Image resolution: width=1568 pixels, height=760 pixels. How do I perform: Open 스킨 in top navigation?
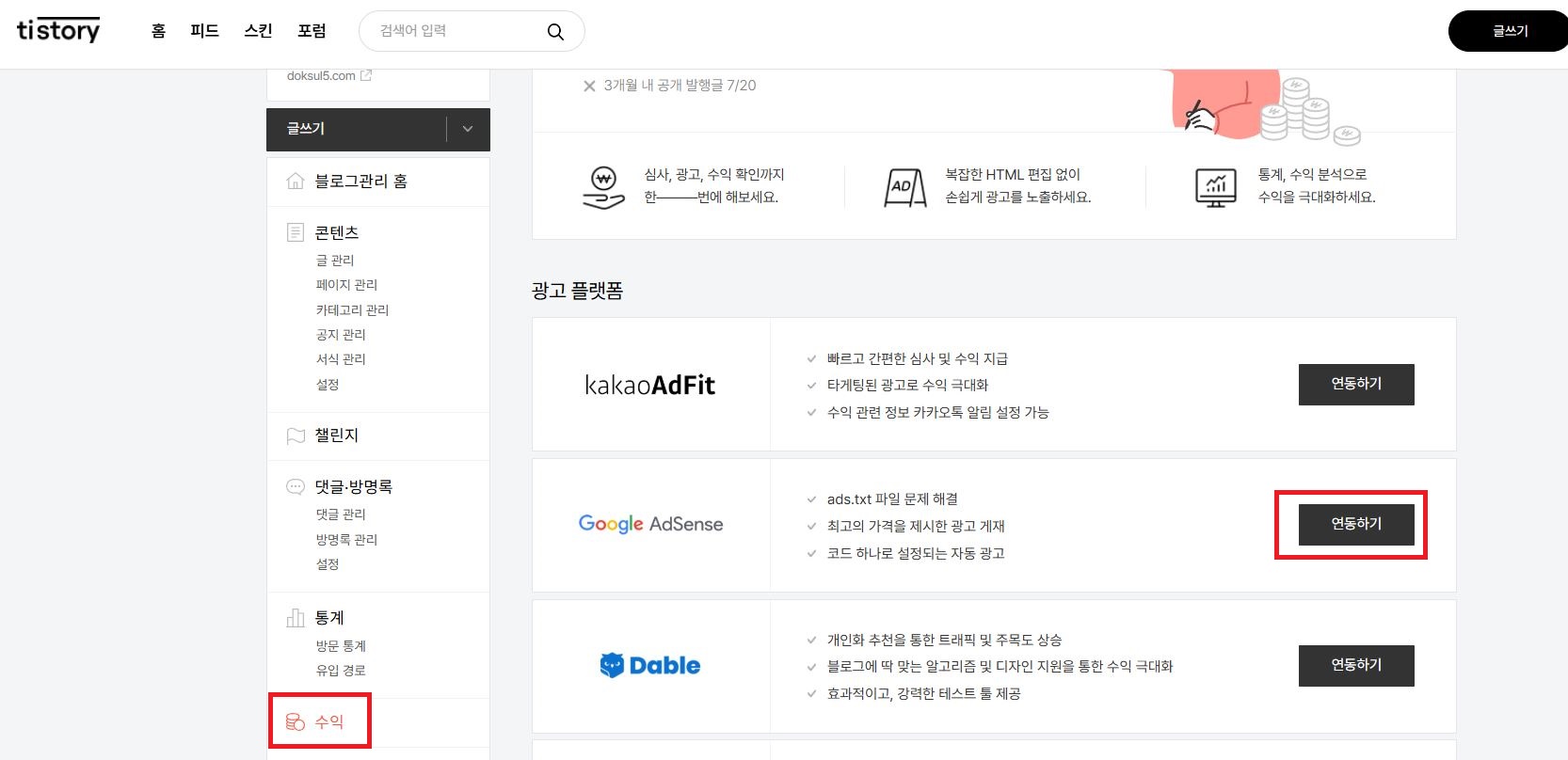click(258, 31)
